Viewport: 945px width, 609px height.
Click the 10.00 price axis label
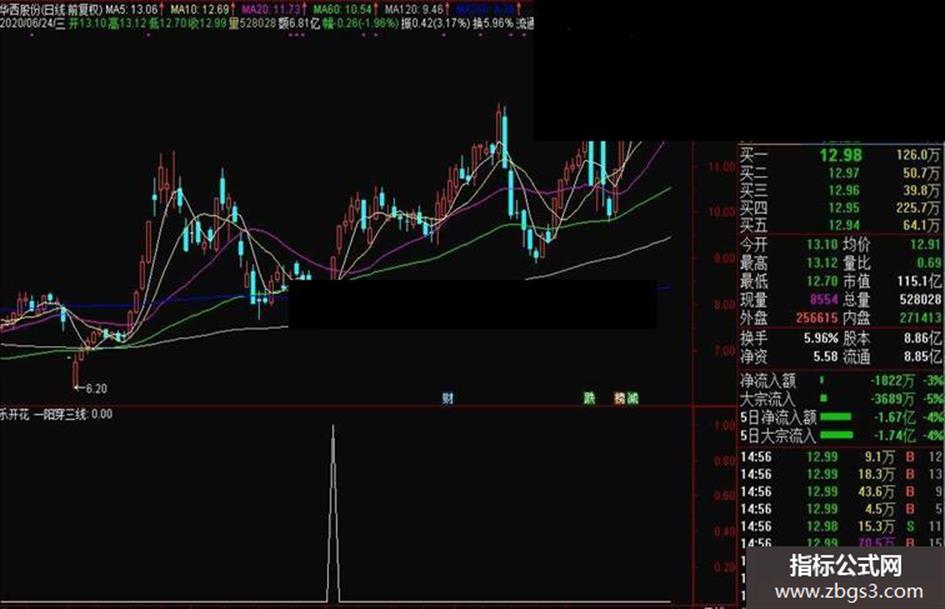coord(723,212)
